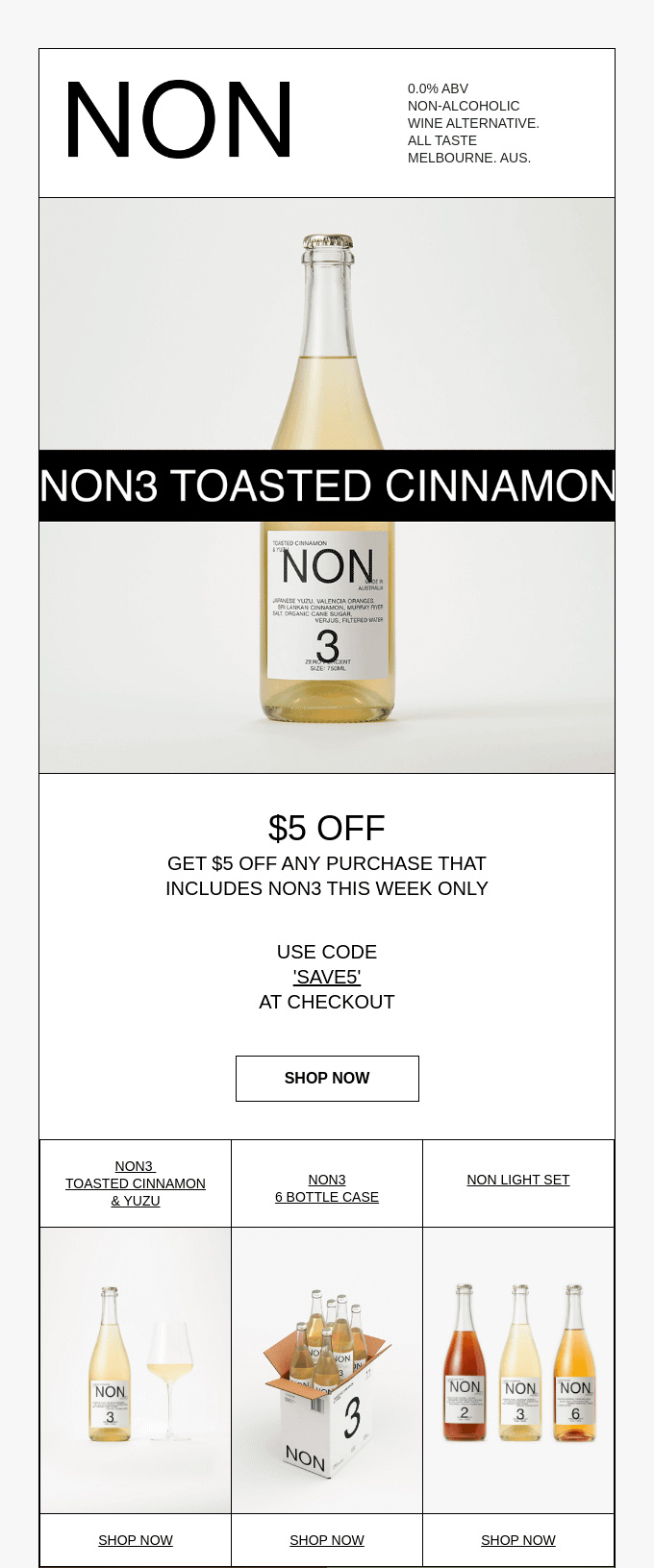Image resolution: width=654 pixels, height=1568 pixels.
Task: Click the large NON logo
Action: tap(179, 120)
